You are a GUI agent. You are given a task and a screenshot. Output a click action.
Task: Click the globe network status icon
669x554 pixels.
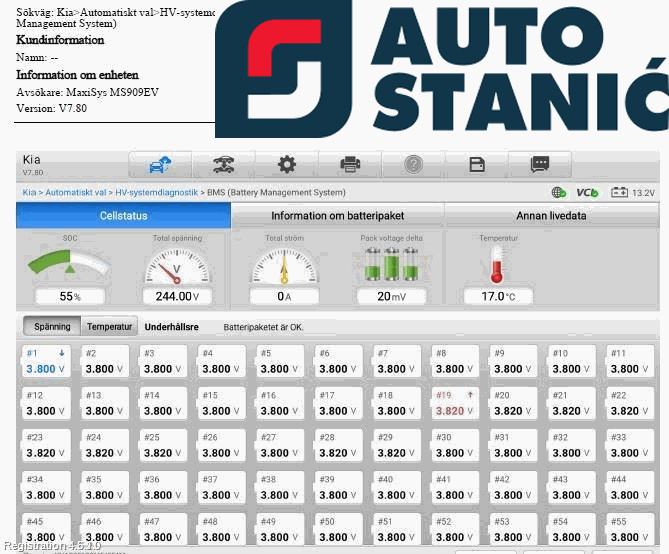pyautogui.click(x=558, y=192)
